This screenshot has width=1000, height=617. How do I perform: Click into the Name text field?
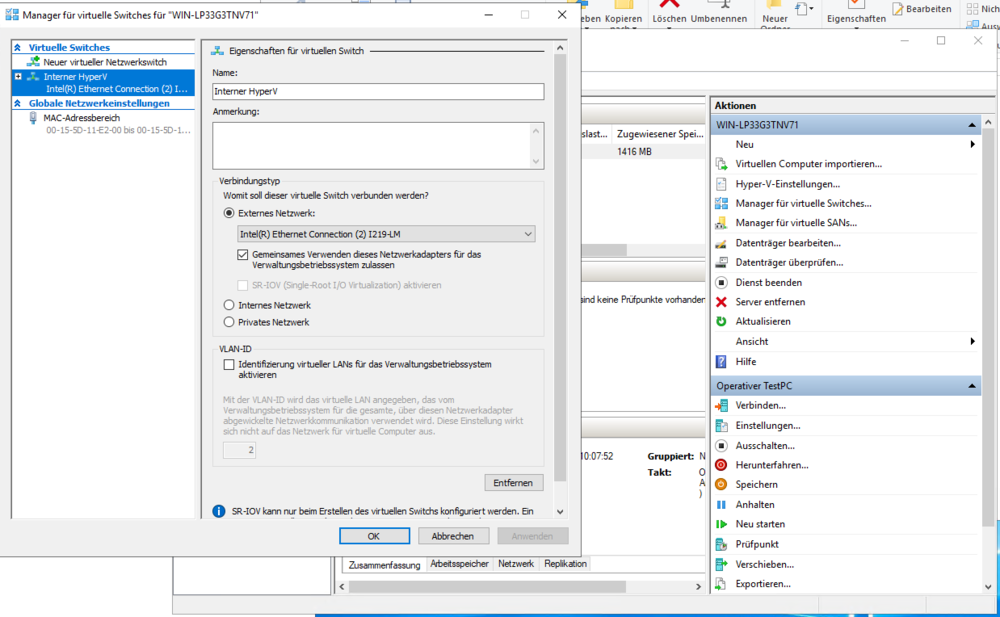point(378,91)
